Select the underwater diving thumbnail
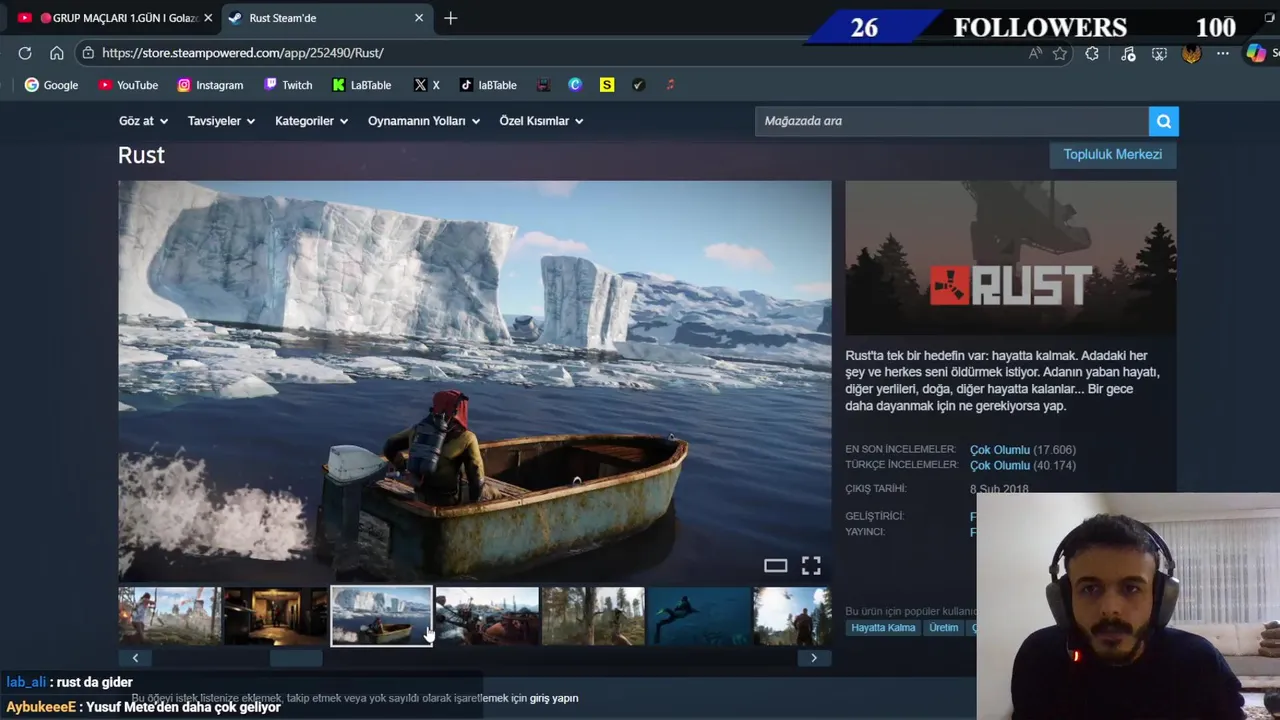This screenshot has width=1280, height=720. (x=699, y=616)
